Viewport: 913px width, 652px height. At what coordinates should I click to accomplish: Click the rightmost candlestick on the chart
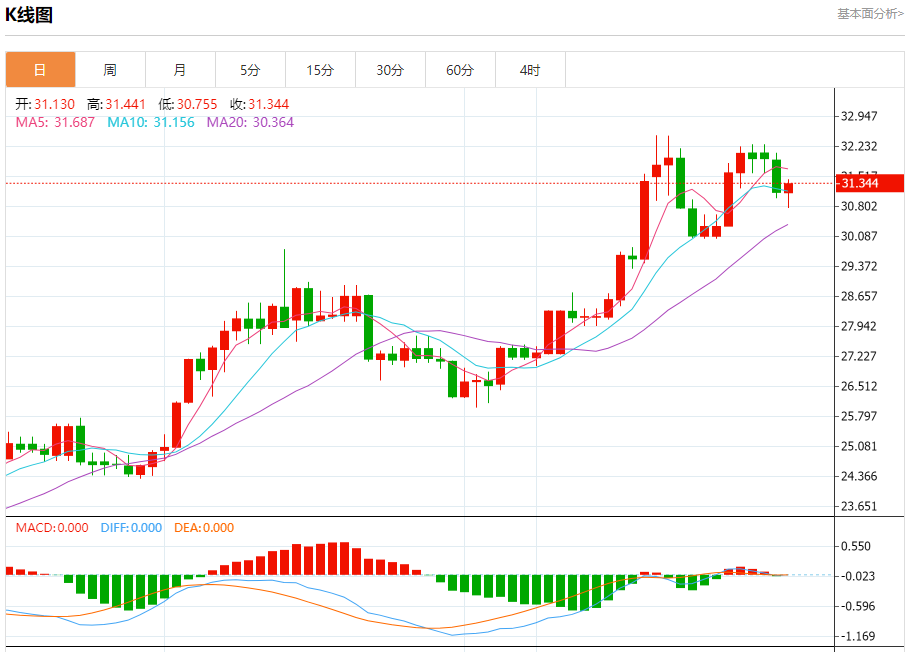pyautogui.click(x=789, y=188)
